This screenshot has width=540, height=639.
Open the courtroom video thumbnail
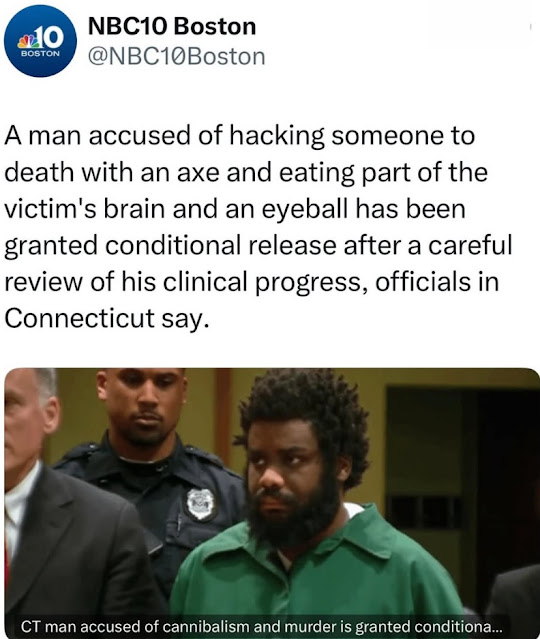tap(272, 503)
